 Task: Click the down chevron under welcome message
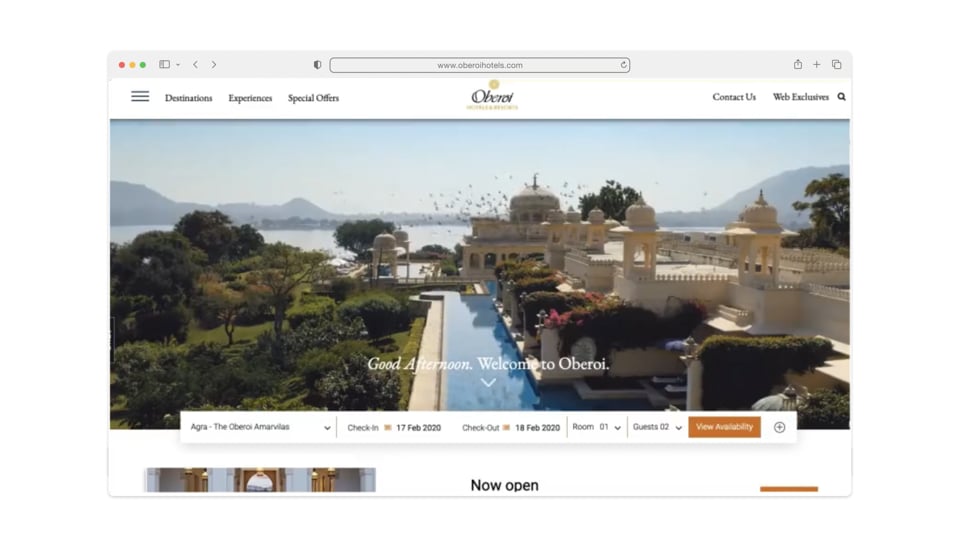pyautogui.click(x=488, y=383)
